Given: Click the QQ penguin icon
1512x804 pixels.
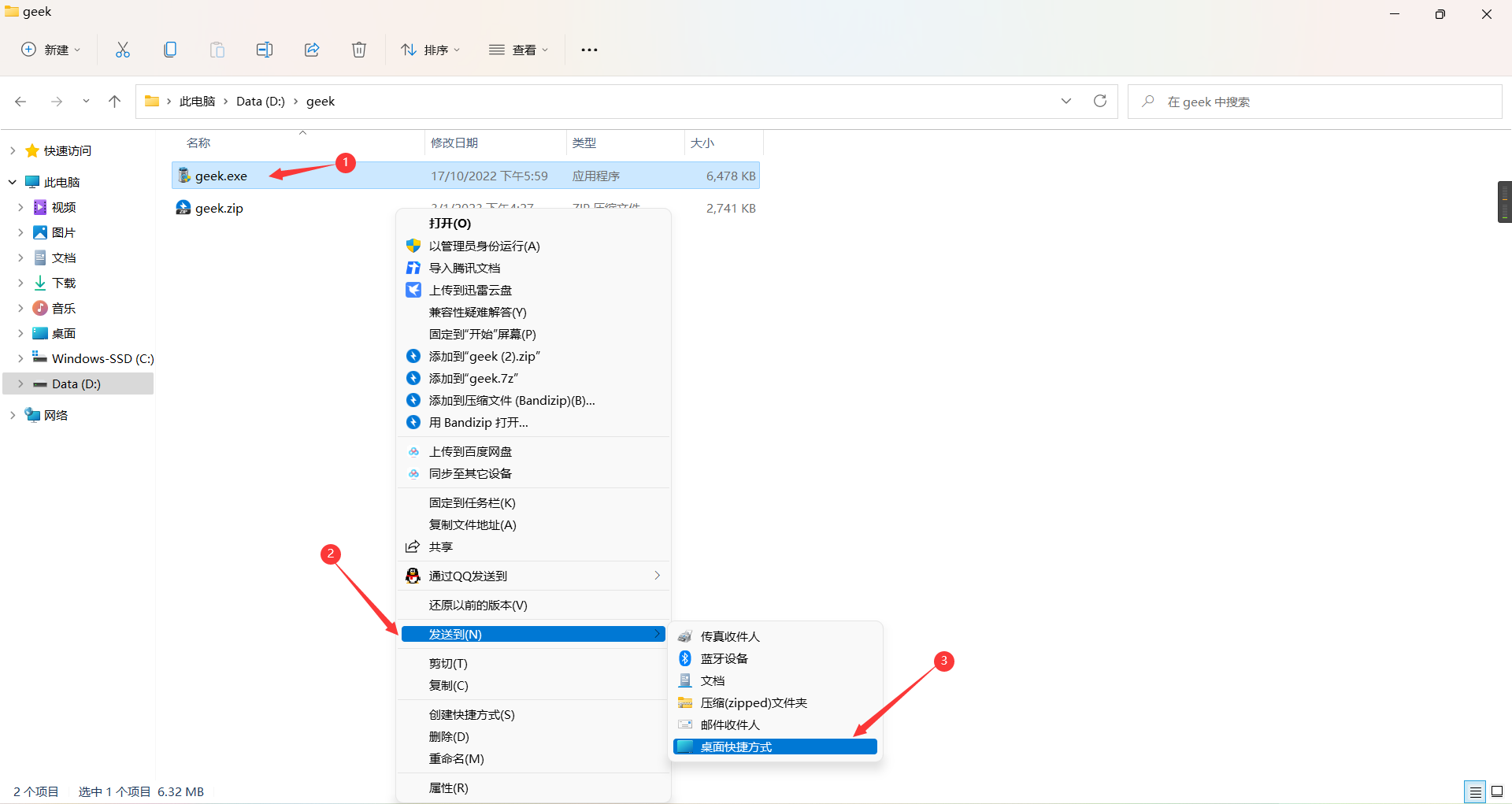Looking at the screenshot, I should 413,576.
